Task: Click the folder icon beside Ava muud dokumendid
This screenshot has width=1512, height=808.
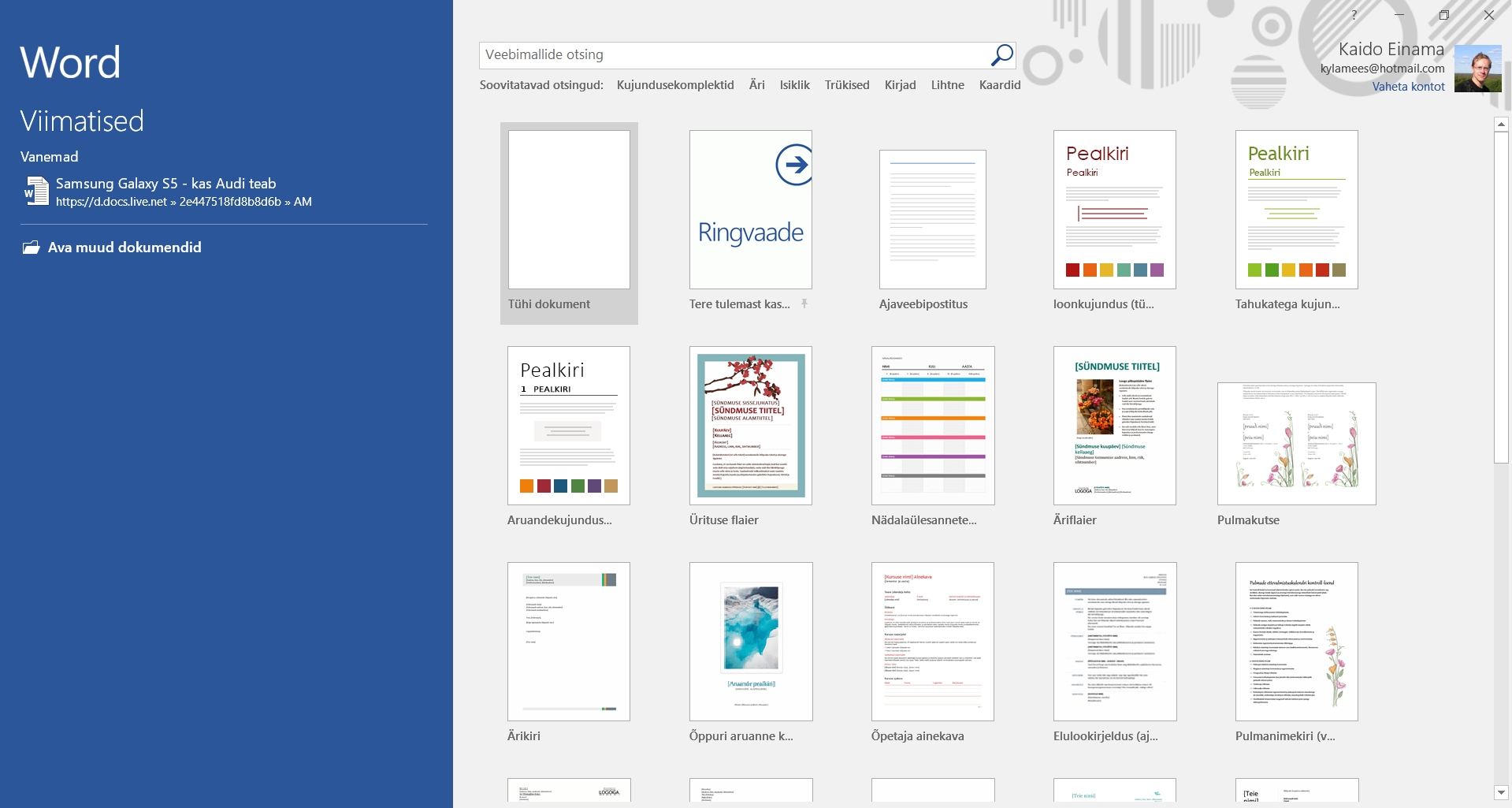Action: (31, 248)
